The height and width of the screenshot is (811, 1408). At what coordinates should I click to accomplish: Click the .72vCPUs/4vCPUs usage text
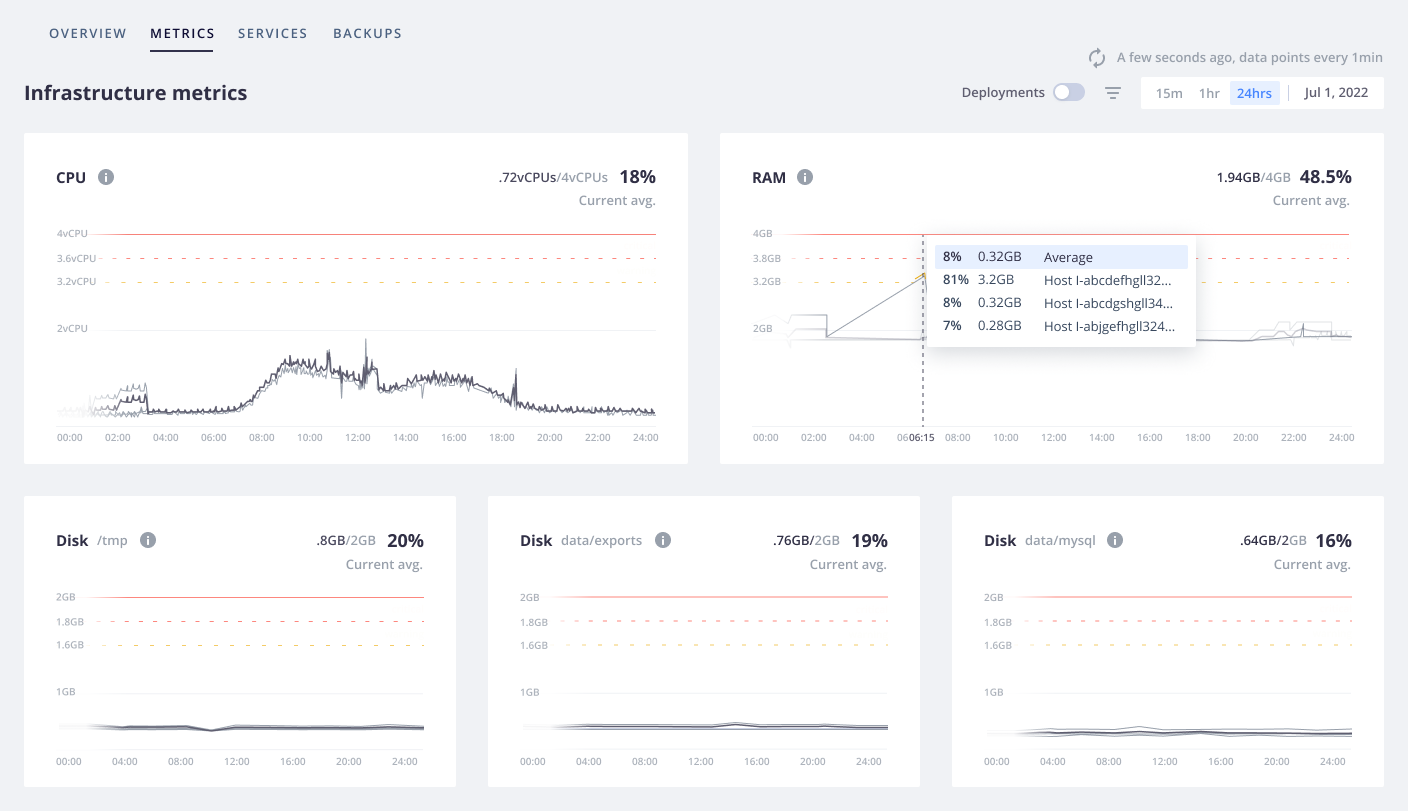click(x=553, y=177)
